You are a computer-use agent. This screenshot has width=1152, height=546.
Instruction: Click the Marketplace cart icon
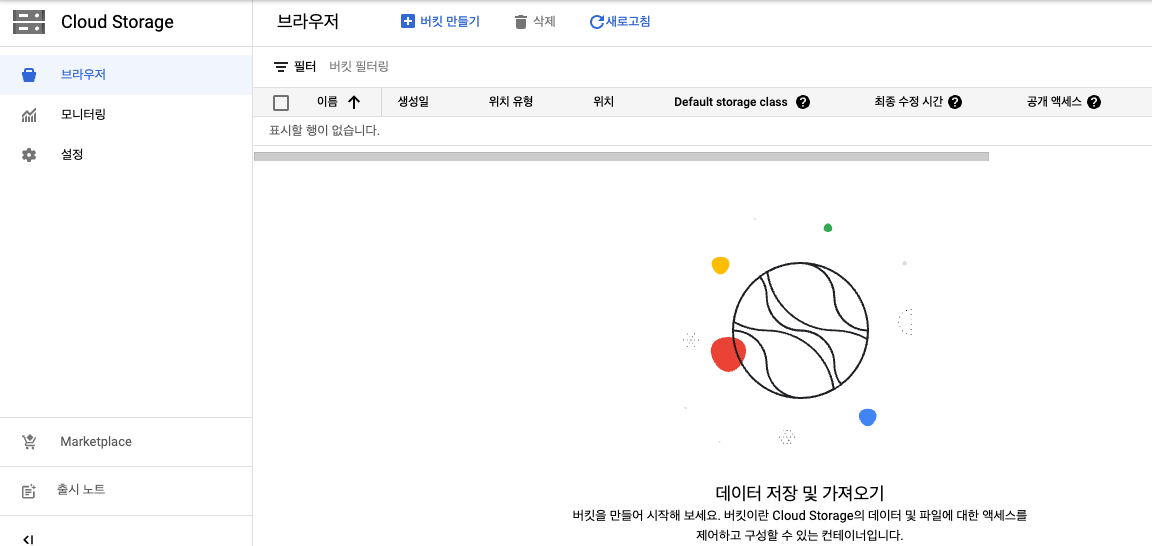pyautogui.click(x=29, y=442)
